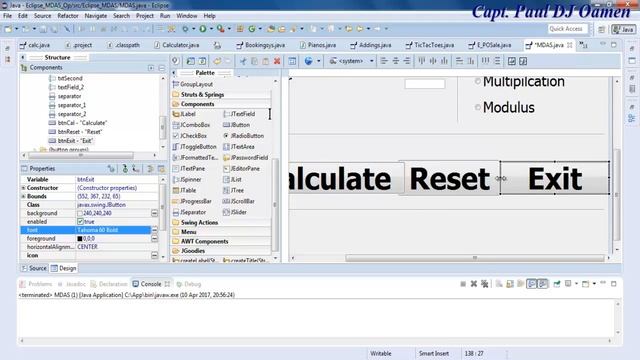Click the red X delete icon in designer toolbar

pyautogui.click(x=277, y=61)
